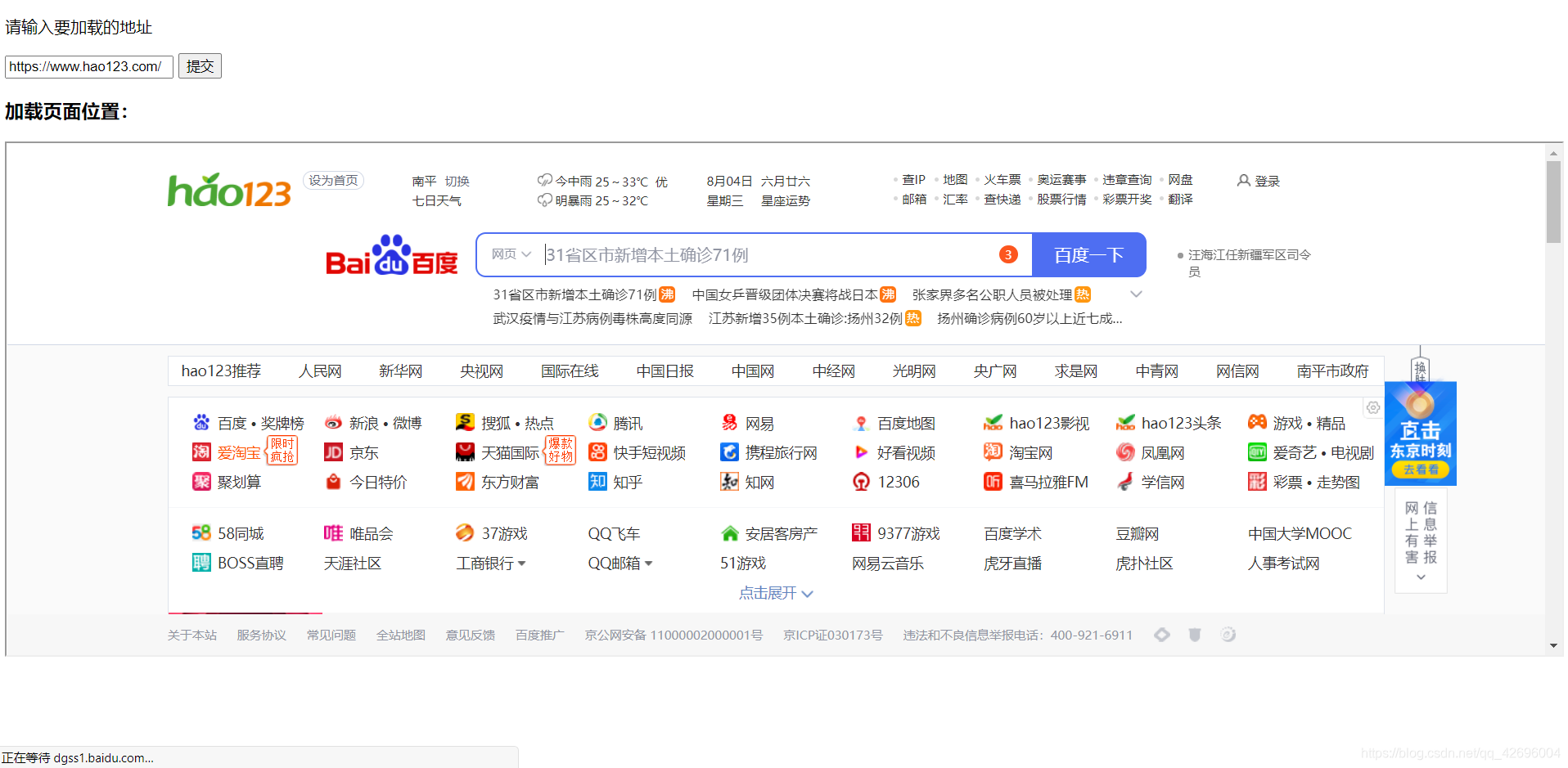
Task: Open the 意见反馈 footer link
Action: pos(471,636)
